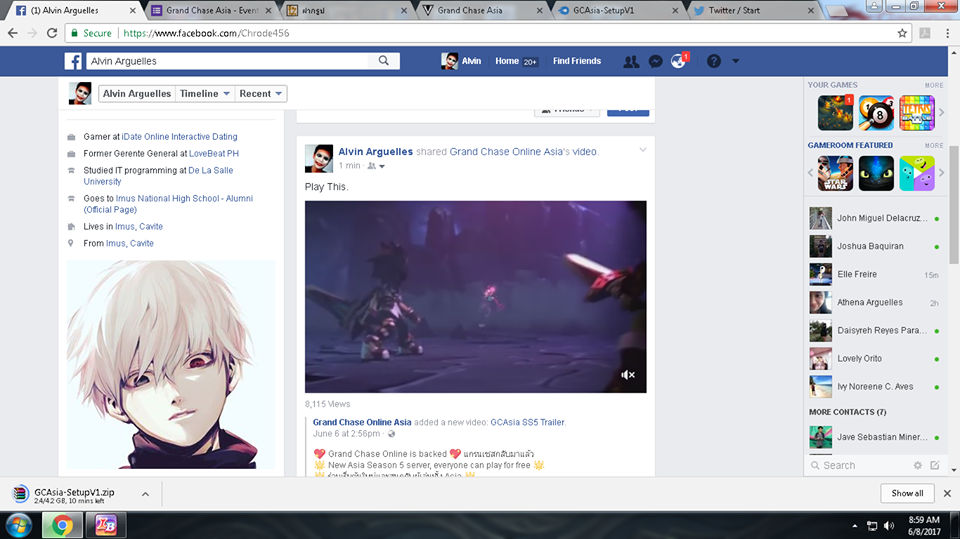The image size is (960, 539).
Task: Click Alvin Arguelles button in sticky header
Action: point(137,94)
